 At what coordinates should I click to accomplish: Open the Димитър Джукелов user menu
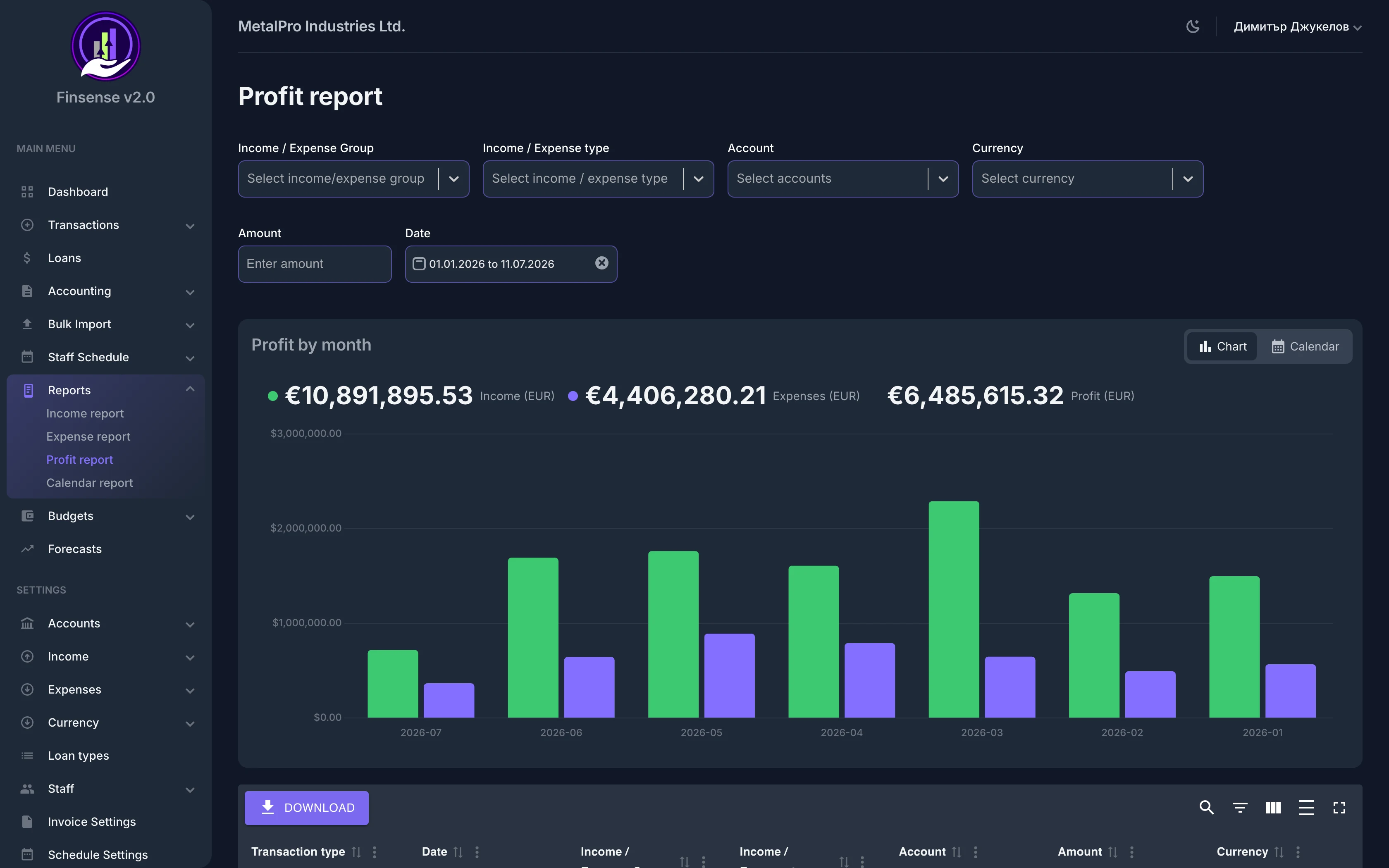click(1297, 27)
